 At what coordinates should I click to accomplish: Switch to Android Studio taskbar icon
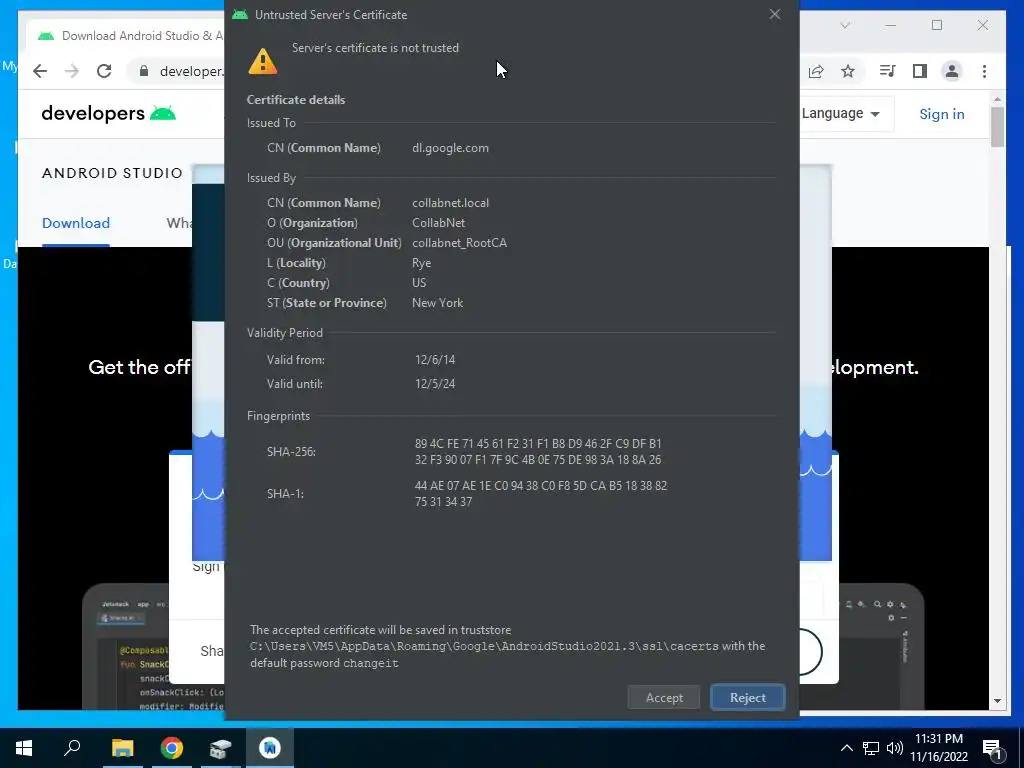270,748
